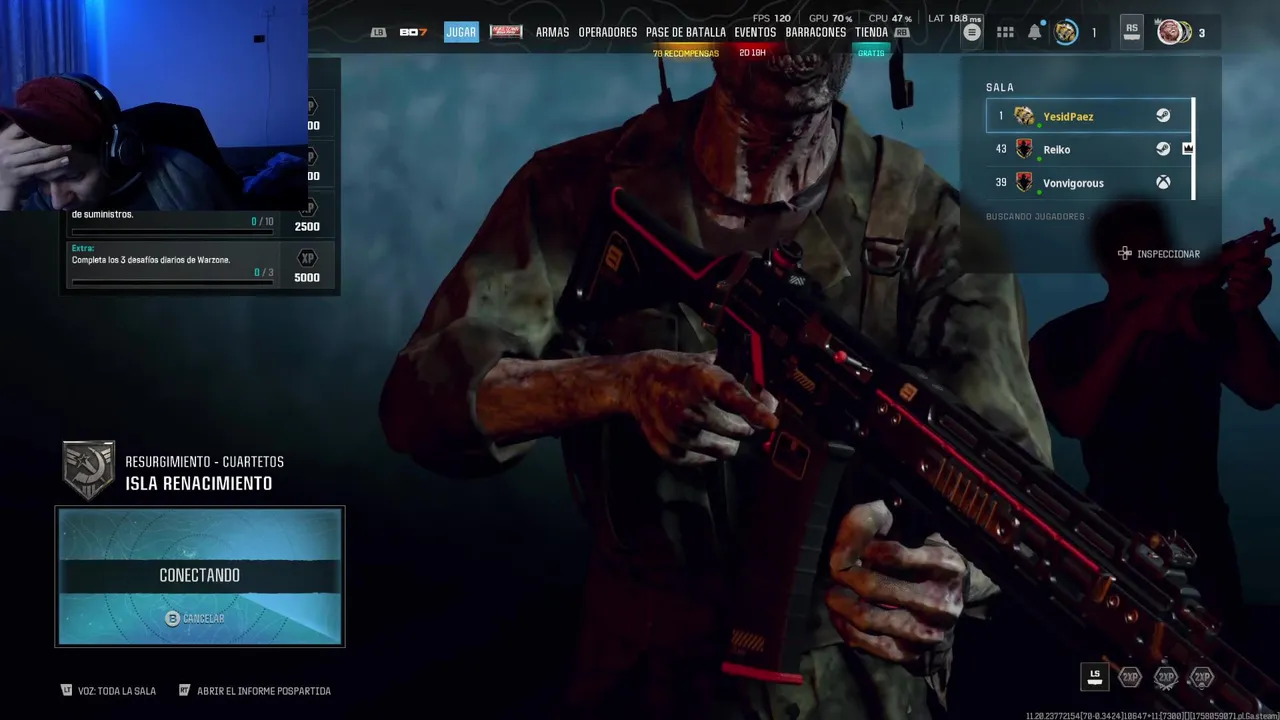Click the supplies 0 / 10 progress bar
This screenshot has height=720, width=1280.
coord(172,232)
